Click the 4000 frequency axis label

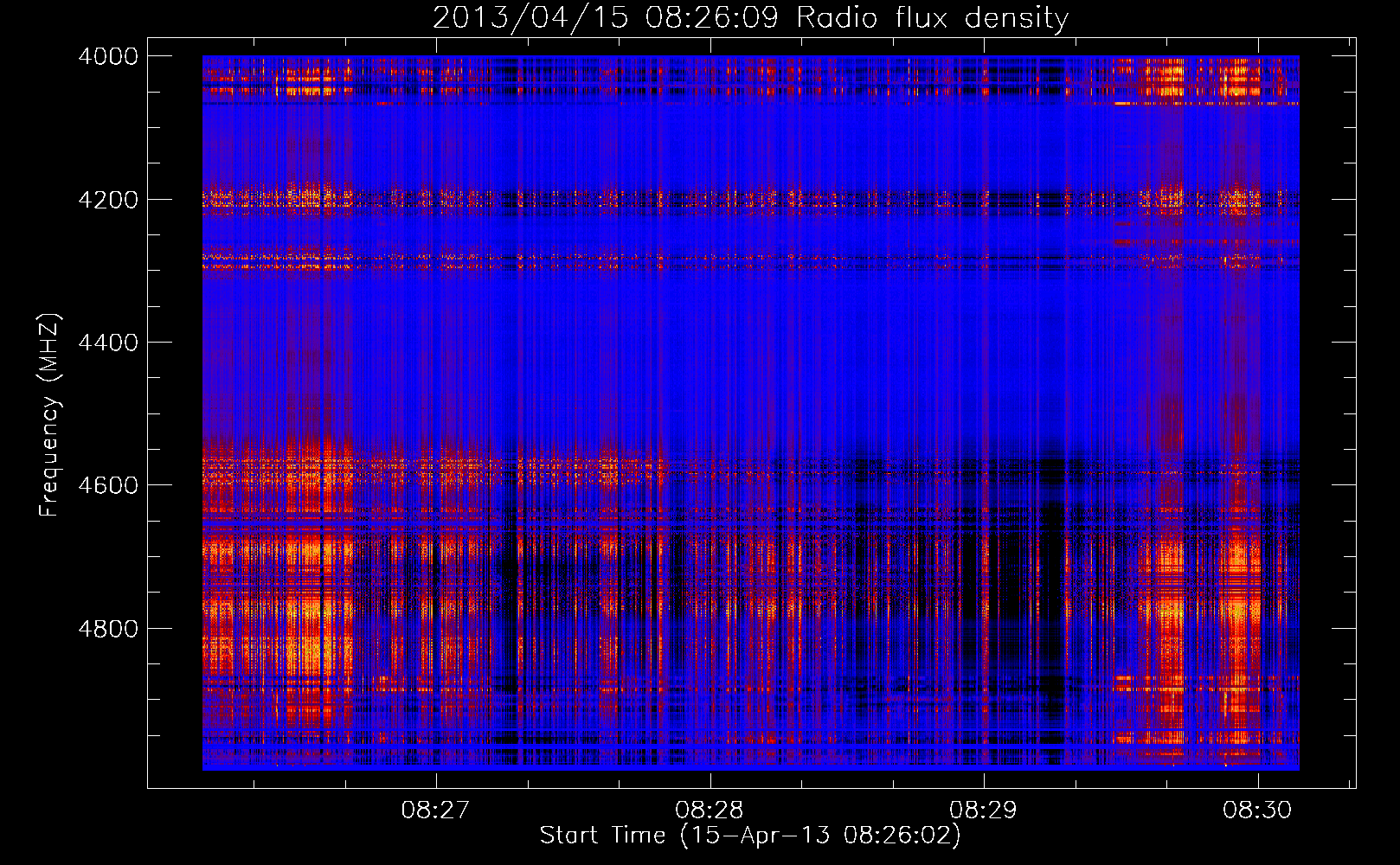coord(108,56)
